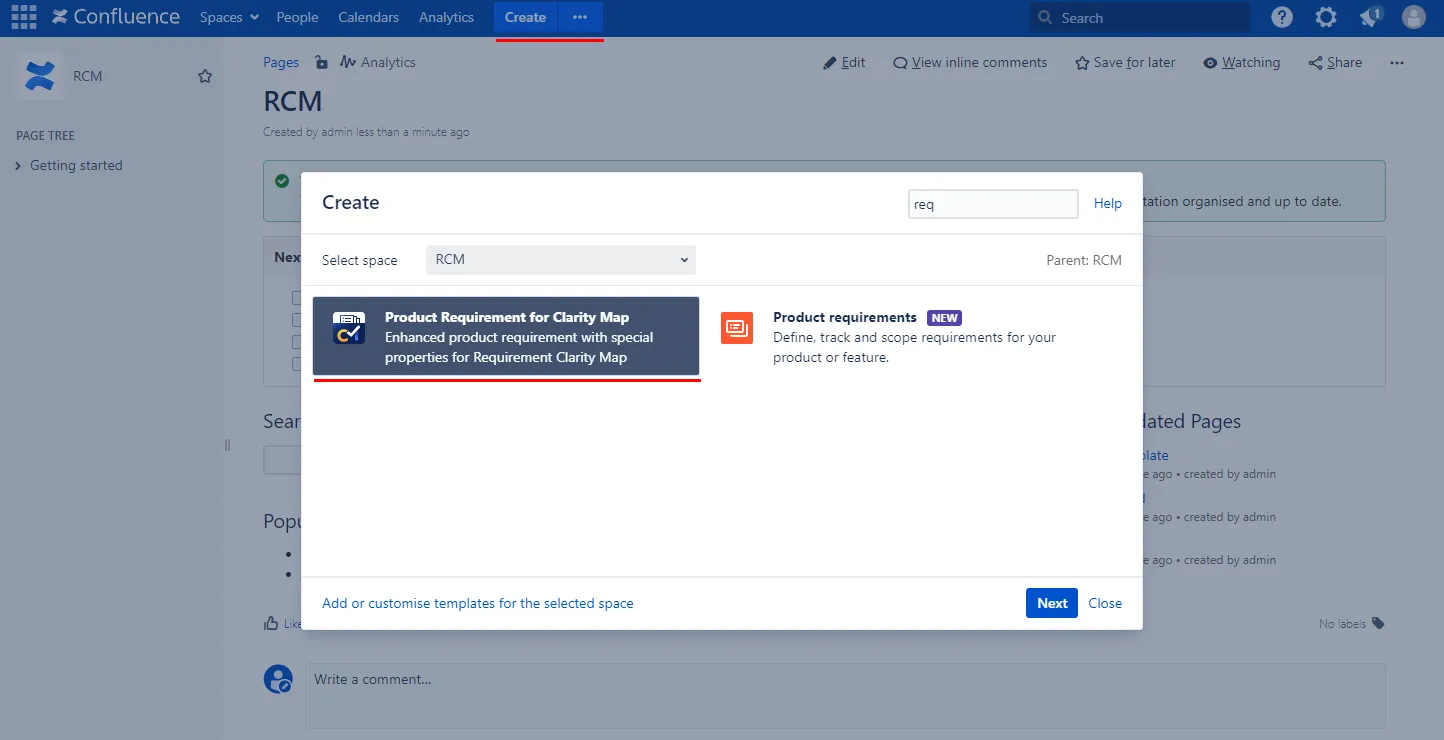Star the RCM space as favorite
1444x740 pixels.
[205, 76]
